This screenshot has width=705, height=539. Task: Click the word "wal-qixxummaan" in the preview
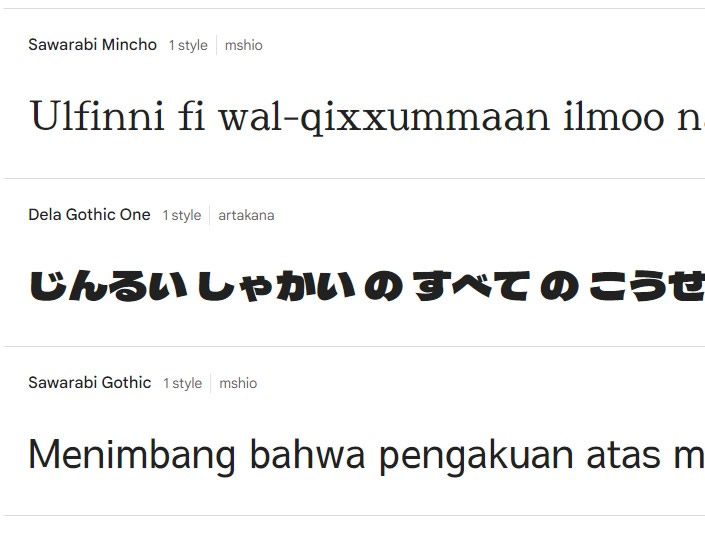pyautogui.click(x=384, y=117)
